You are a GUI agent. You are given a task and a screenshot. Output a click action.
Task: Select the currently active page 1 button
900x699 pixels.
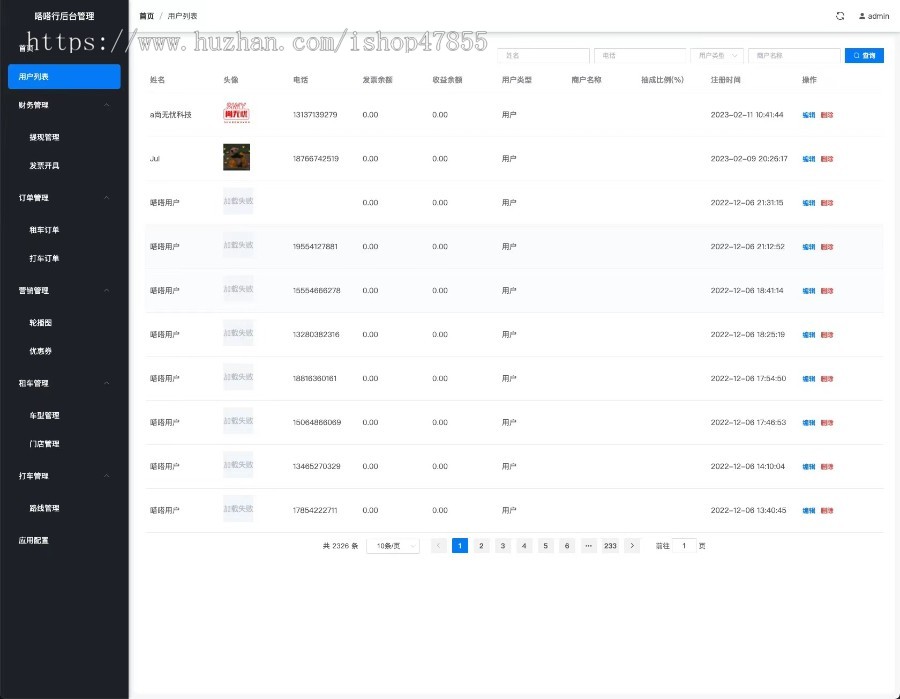click(459, 546)
